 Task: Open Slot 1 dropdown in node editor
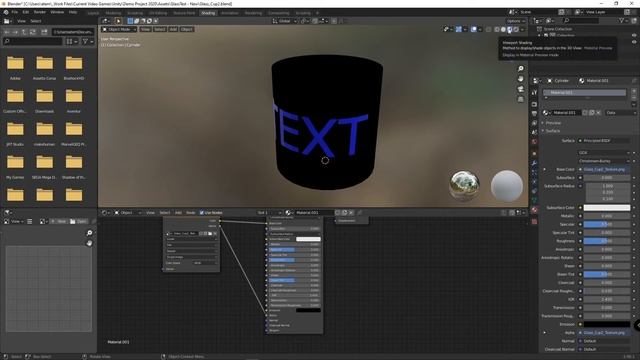tap(269, 213)
